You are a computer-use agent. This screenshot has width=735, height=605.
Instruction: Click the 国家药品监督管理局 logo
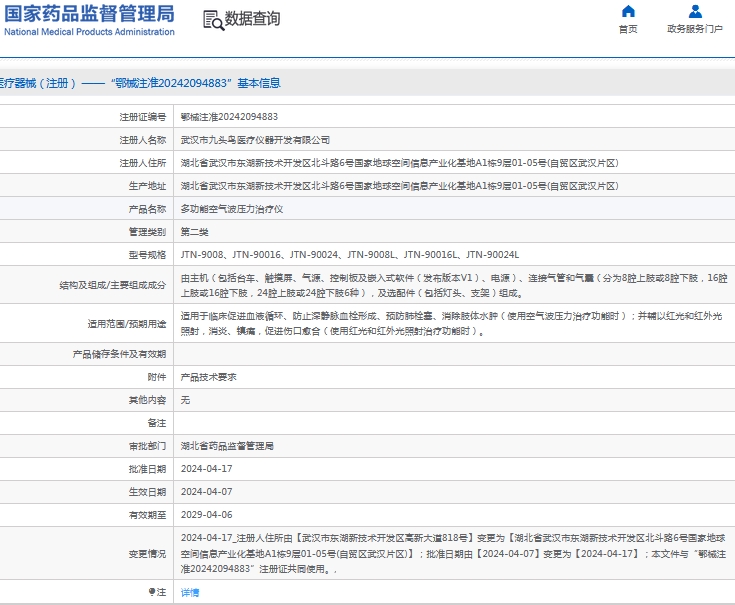point(89,20)
